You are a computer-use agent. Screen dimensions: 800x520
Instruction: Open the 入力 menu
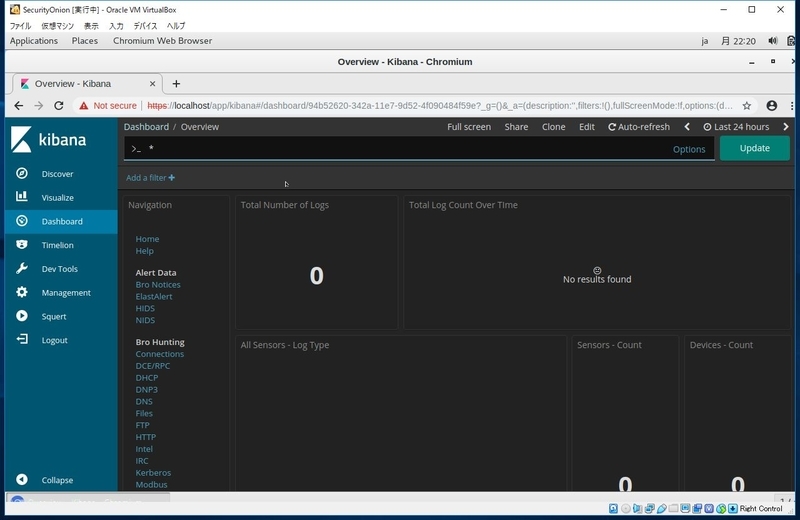coord(116,26)
